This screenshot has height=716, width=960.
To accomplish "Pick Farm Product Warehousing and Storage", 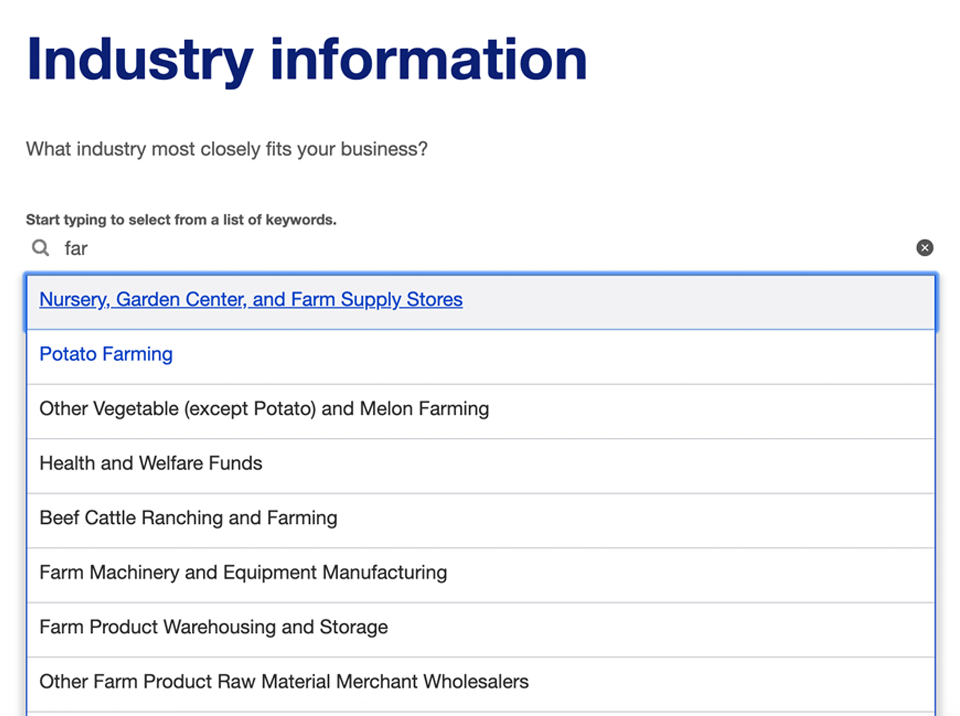I will point(213,628).
